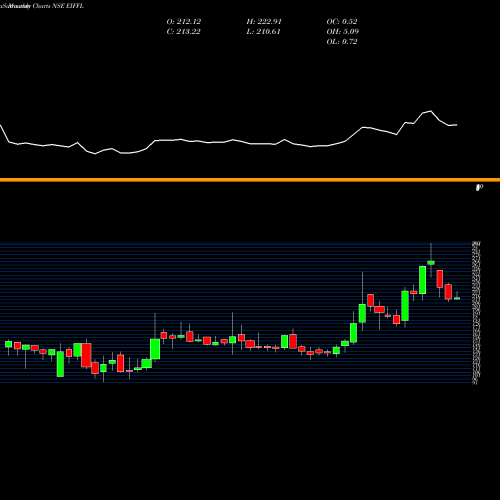Click the 'OL: 0.72' reading
Screen dimensions: 500x500
click(342, 41)
